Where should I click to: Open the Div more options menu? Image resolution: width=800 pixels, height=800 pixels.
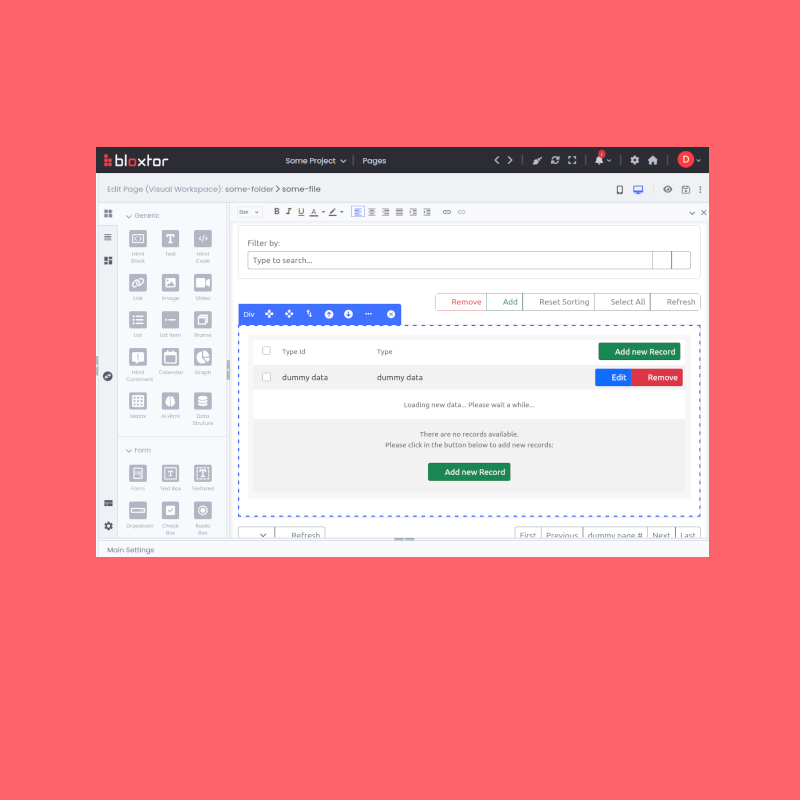pos(368,314)
